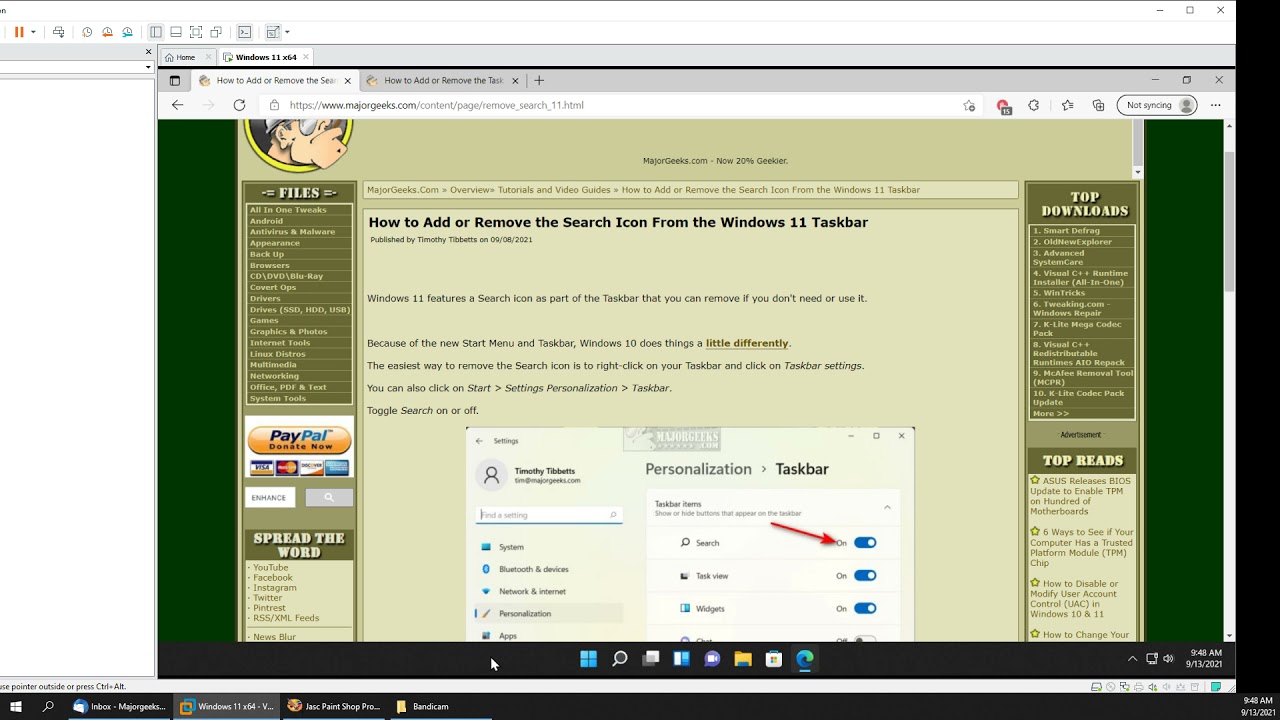The height and width of the screenshot is (720, 1280).
Task: Click the PayPal Donate Now button
Action: tap(299, 440)
